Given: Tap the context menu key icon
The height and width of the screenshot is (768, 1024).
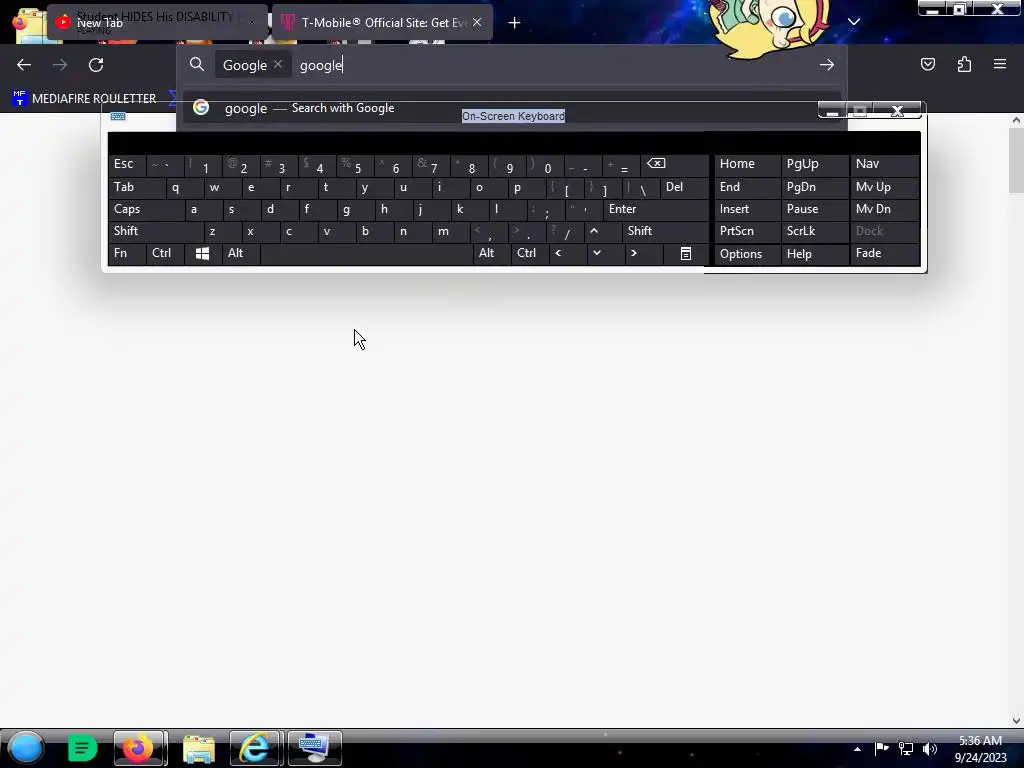Looking at the screenshot, I should coord(686,253).
